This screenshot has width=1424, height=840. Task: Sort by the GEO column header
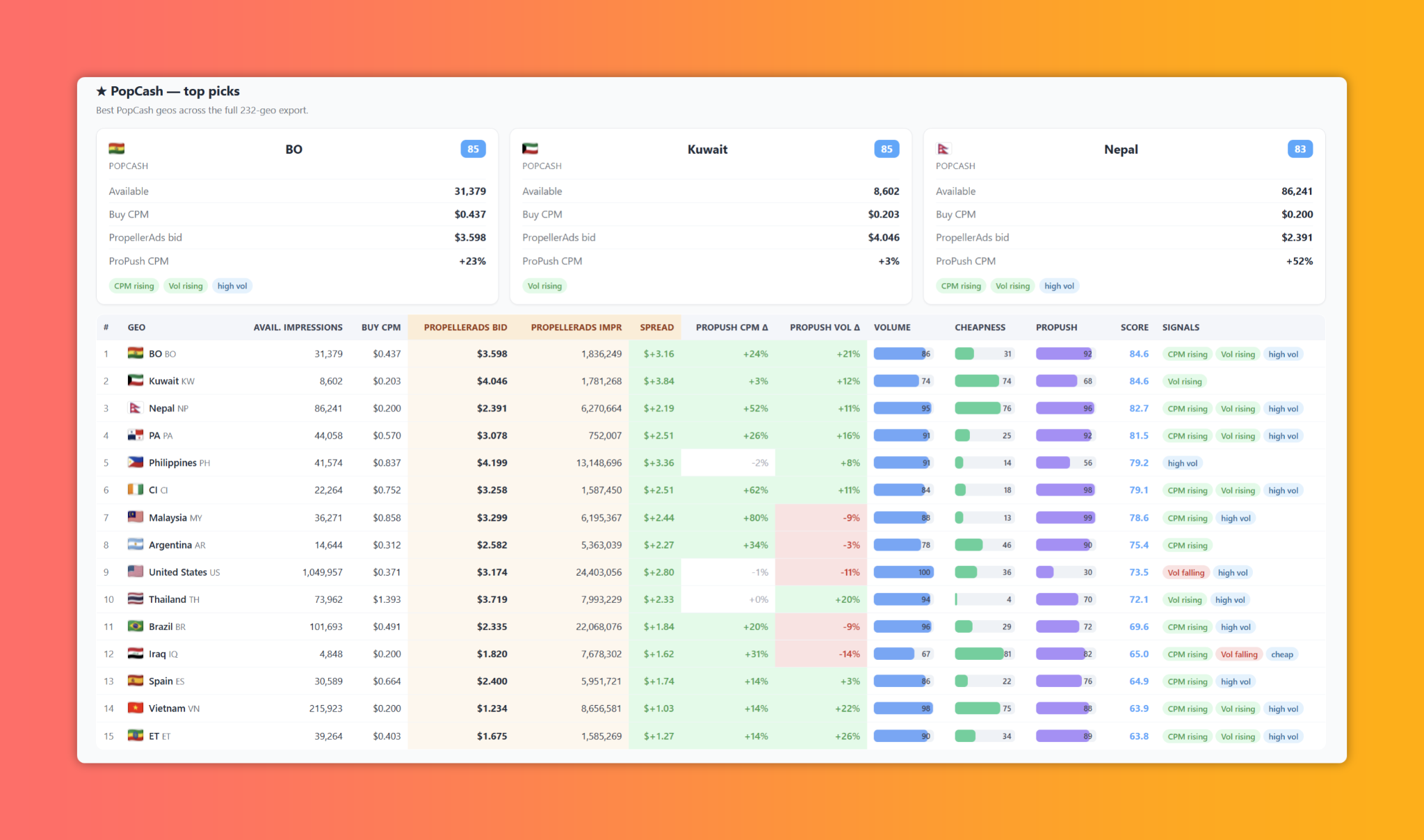pyautogui.click(x=136, y=328)
